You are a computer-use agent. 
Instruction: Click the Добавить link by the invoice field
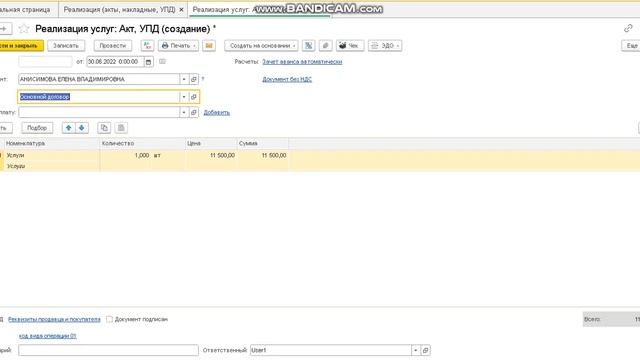point(217,112)
